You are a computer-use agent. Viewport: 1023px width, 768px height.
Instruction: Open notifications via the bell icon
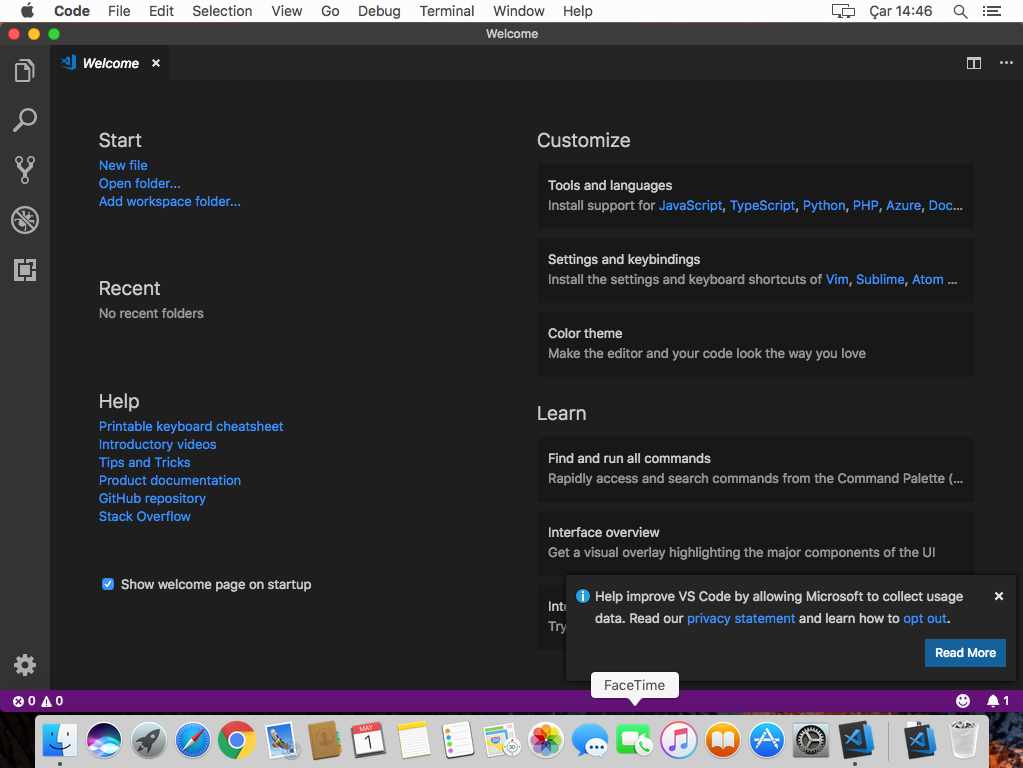click(x=995, y=700)
